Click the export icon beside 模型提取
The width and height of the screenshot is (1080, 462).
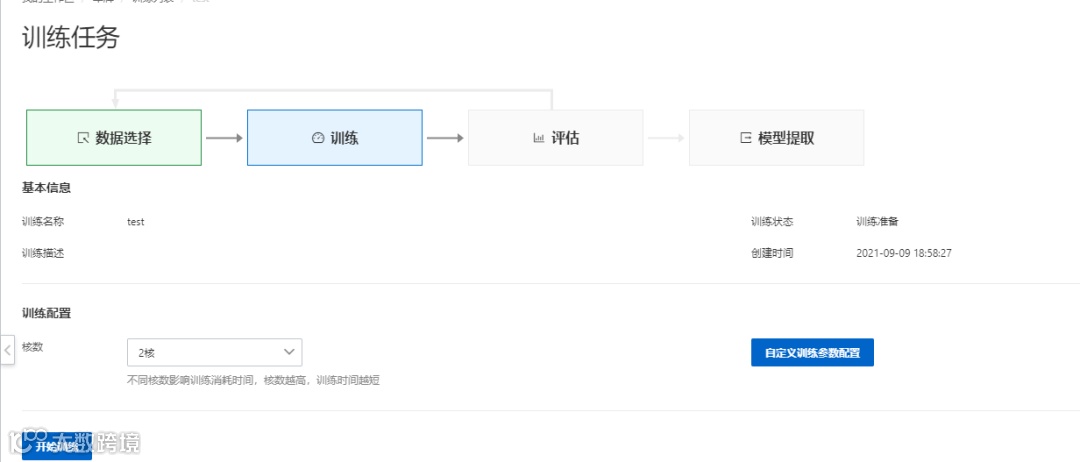(745, 138)
